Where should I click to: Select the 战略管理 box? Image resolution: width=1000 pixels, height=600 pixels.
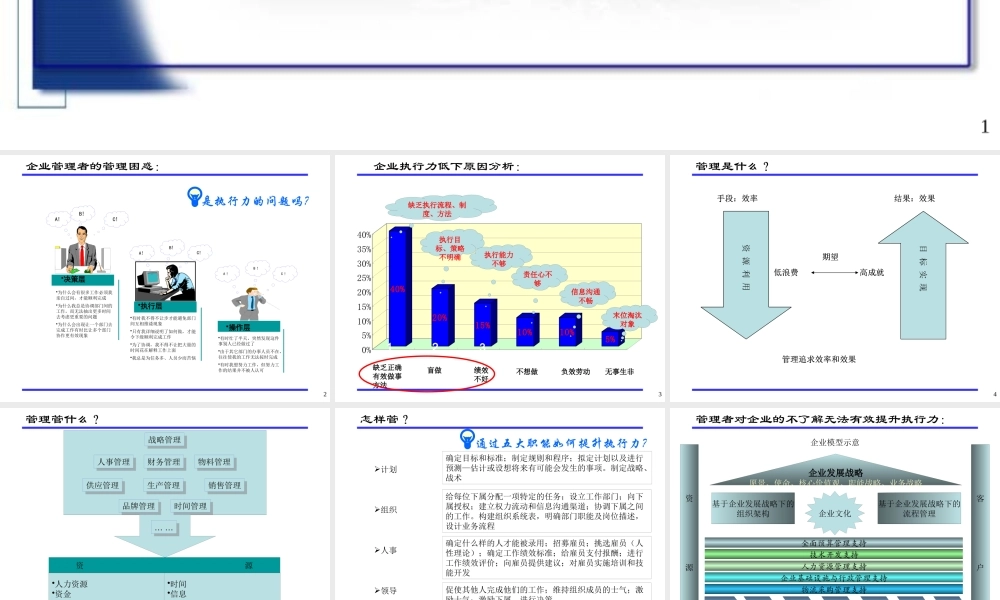tap(165, 440)
